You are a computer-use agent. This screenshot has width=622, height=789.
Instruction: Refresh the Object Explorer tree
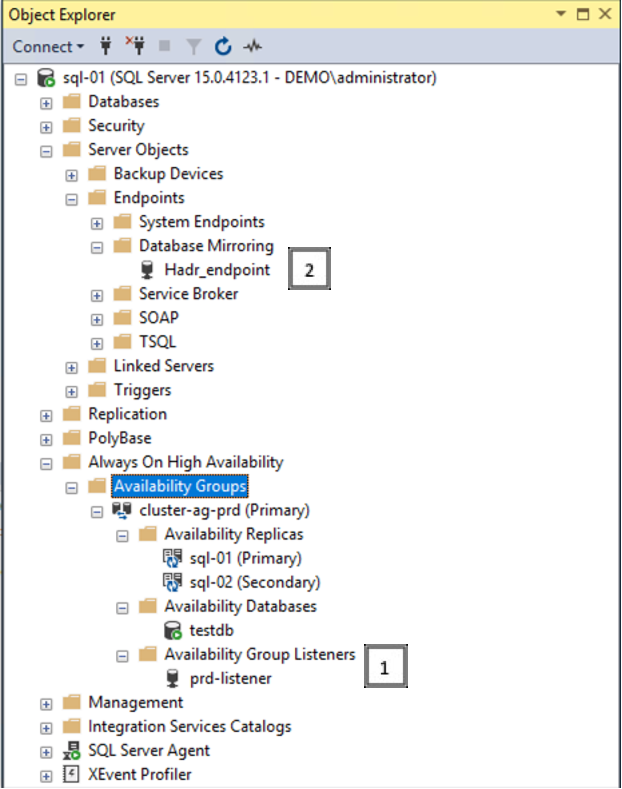(x=223, y=46)
